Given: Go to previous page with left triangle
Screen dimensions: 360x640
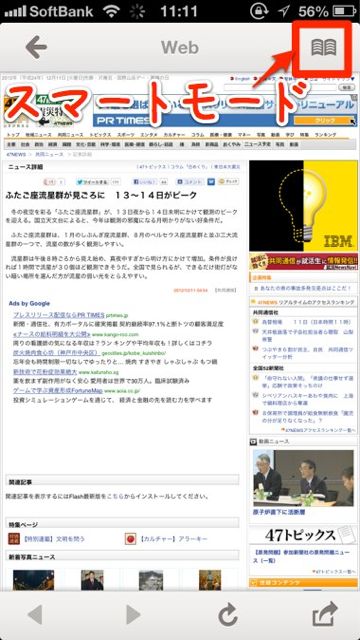Looking at the screenshot, I should (x=35, y=615).
